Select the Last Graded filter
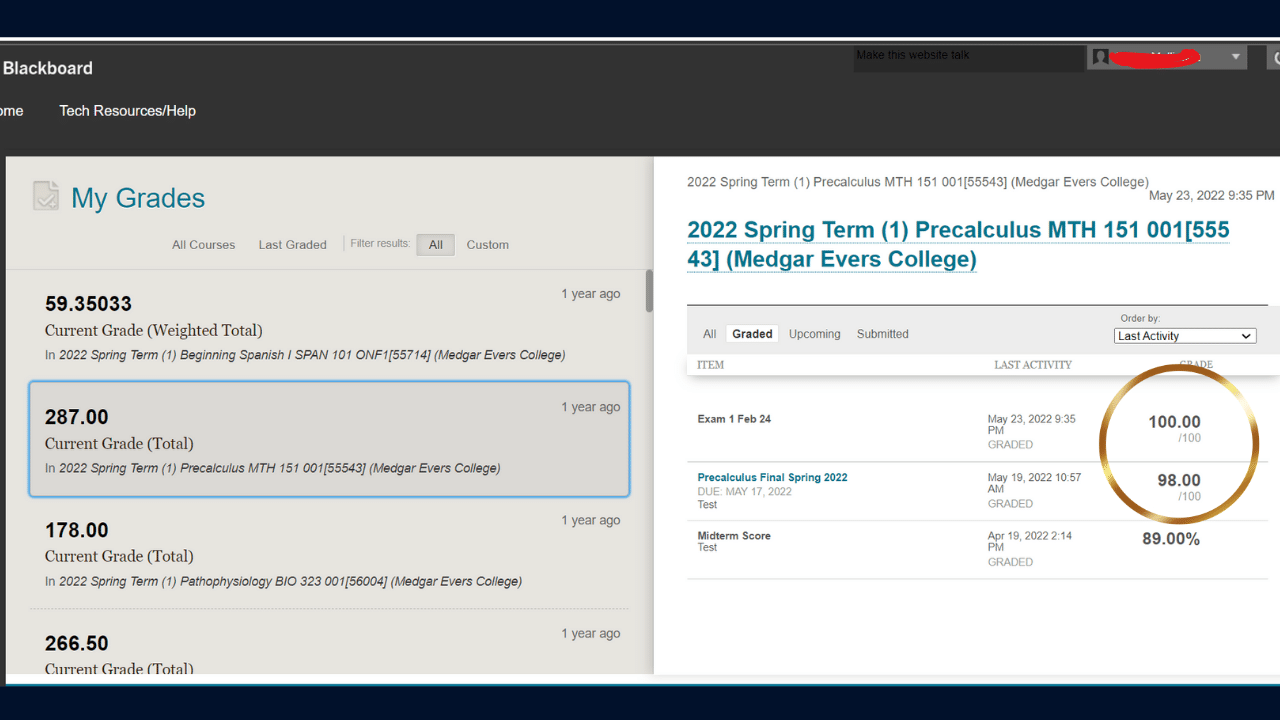 (292, 245)
